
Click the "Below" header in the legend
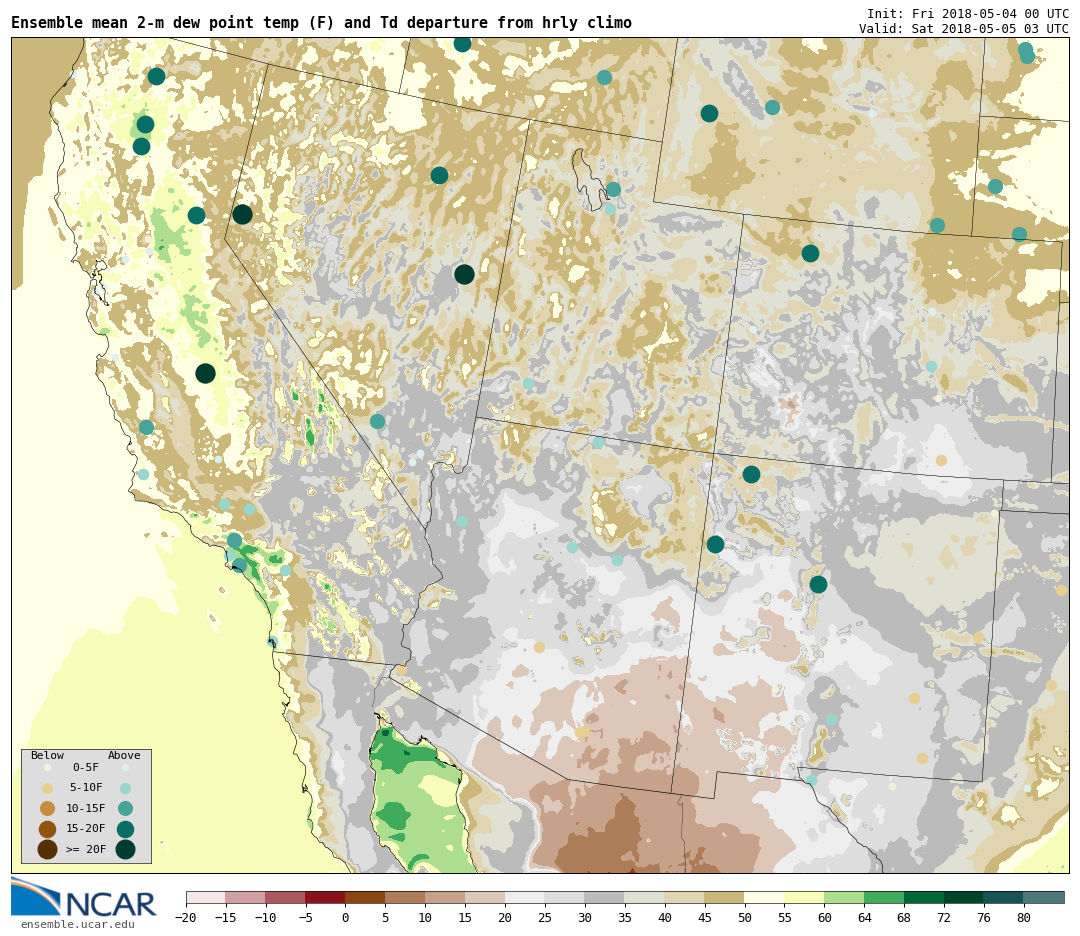click(x=47, y=755)
